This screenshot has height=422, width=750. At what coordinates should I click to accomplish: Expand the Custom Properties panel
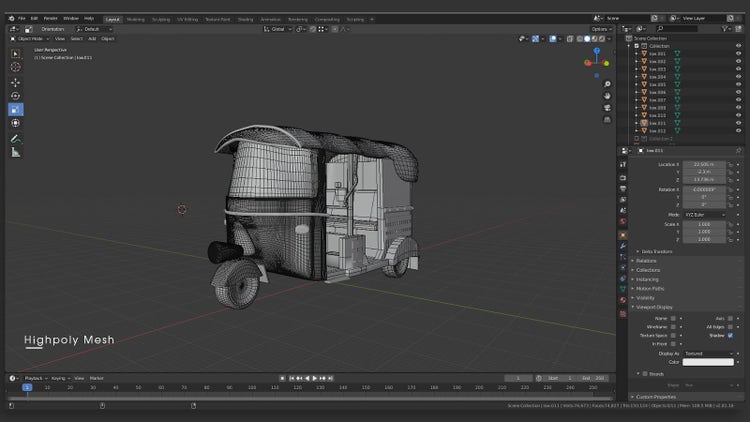(655, 397)
